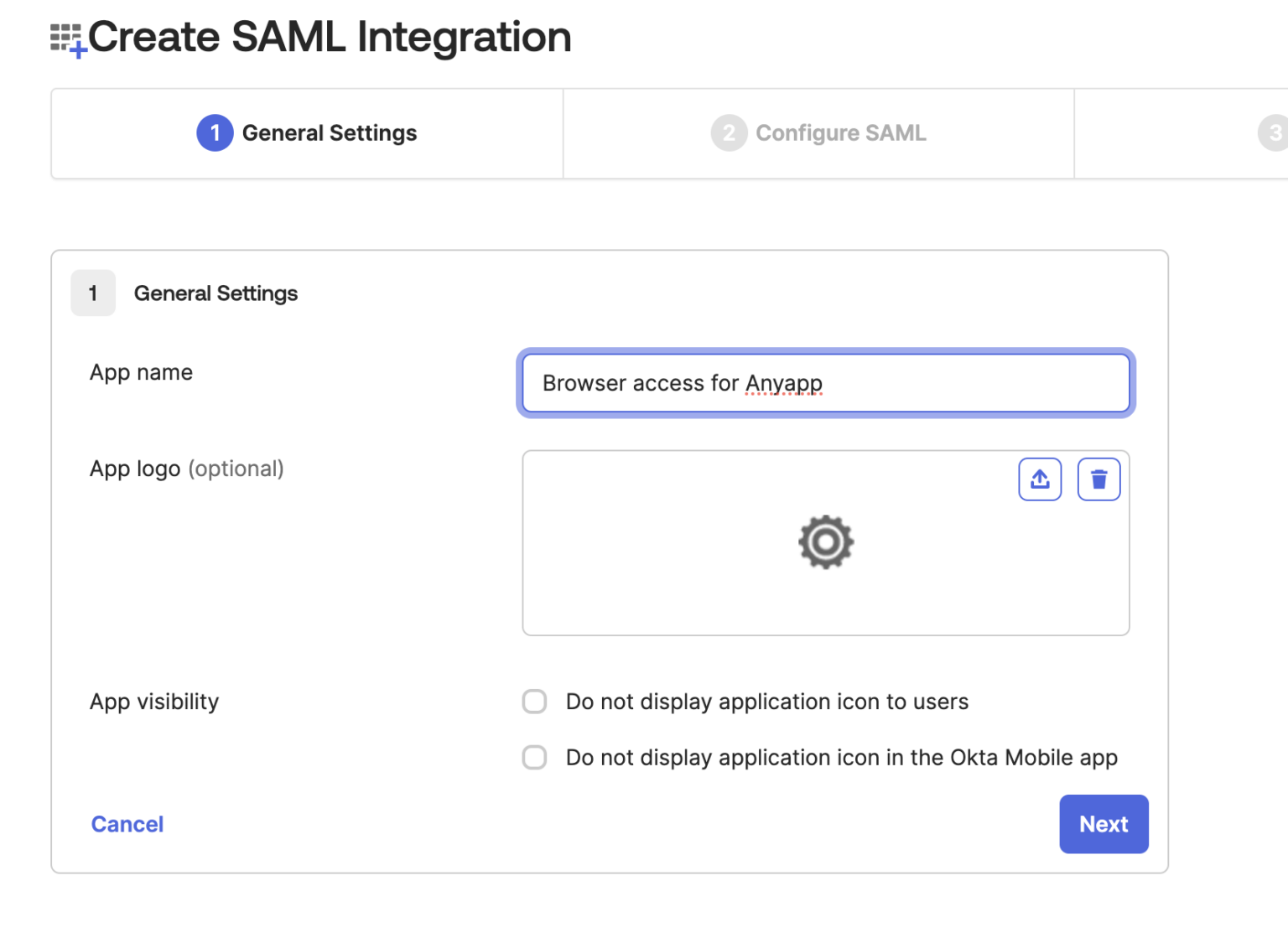1288x943 pixels.
Task: Click the App name text field
Action: click(825, 383)
